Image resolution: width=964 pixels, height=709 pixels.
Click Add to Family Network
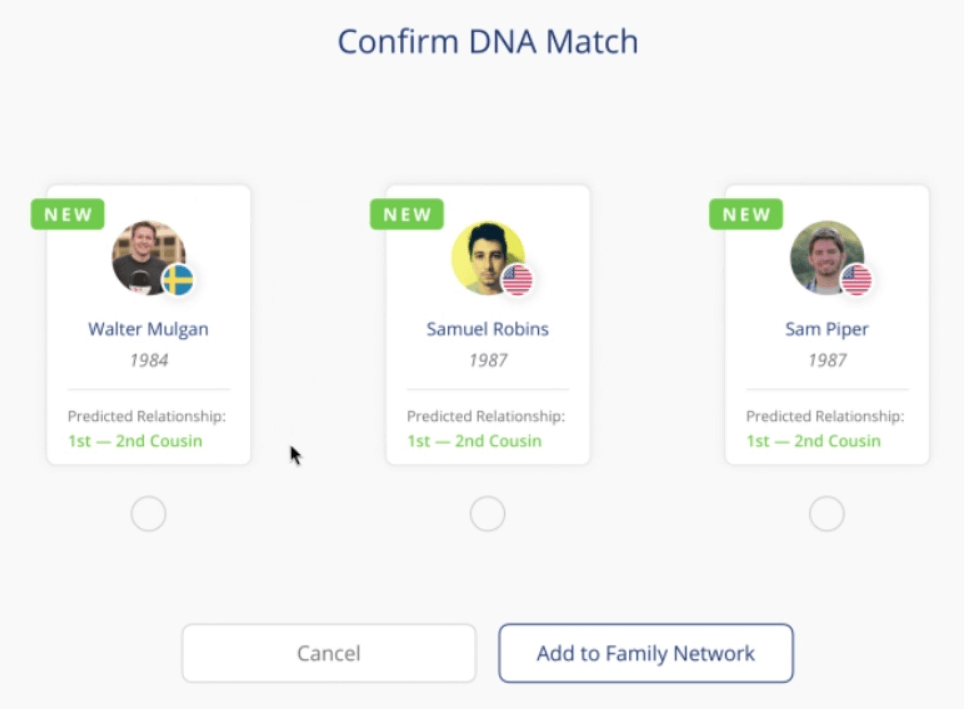[x=645, y=652]
